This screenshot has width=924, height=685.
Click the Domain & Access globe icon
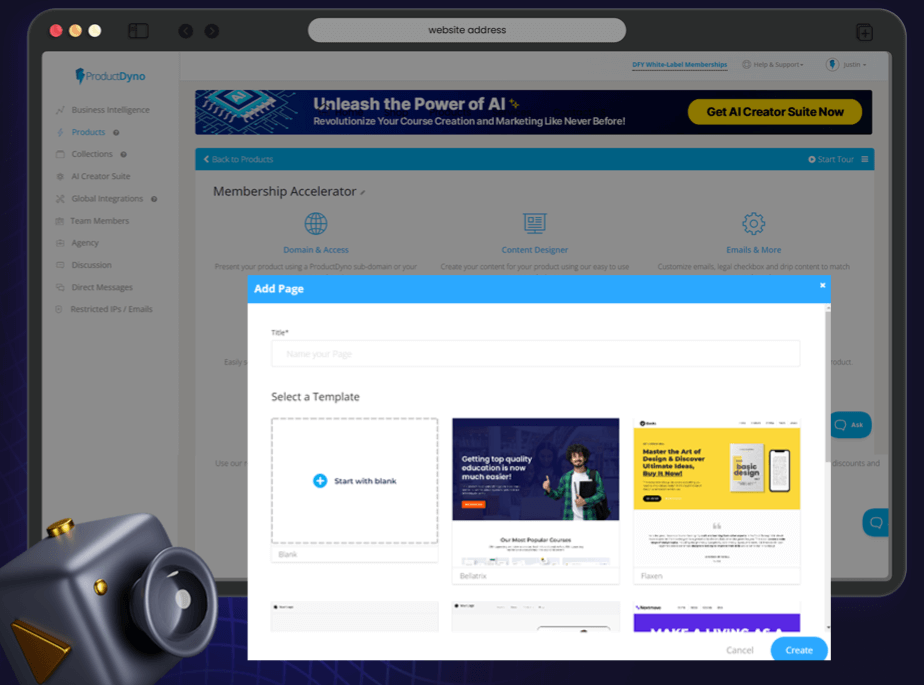(x=316, y=222)
